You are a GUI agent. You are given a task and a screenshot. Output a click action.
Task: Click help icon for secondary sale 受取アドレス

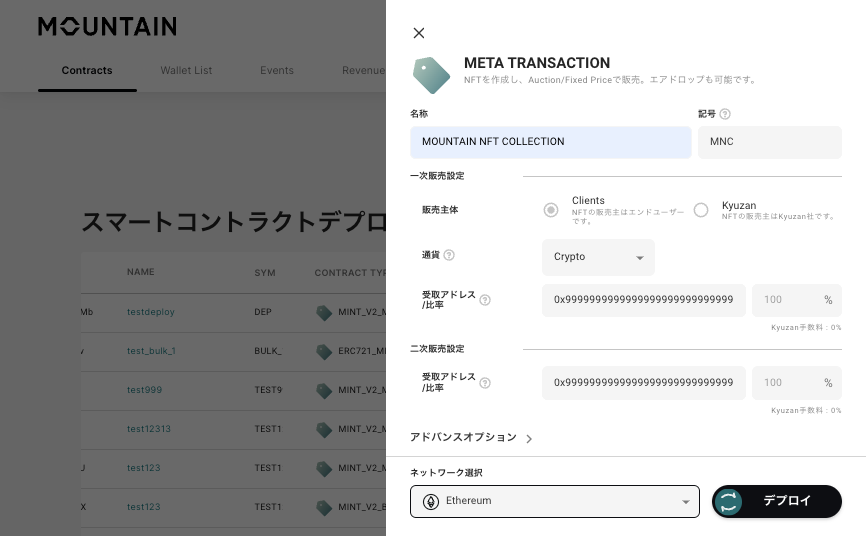pyautogui.click(x=485, y=383)
